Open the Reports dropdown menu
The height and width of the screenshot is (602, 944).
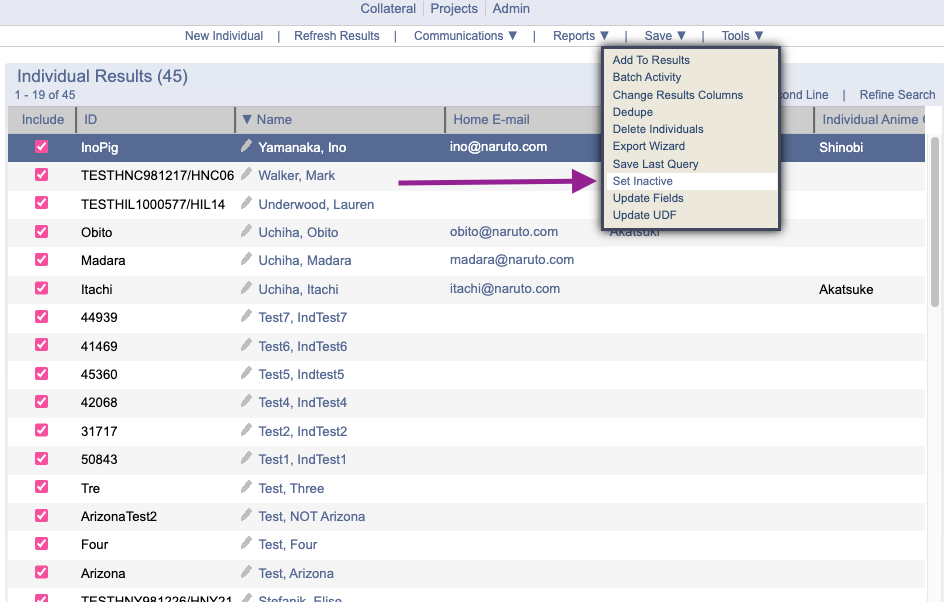581,36
